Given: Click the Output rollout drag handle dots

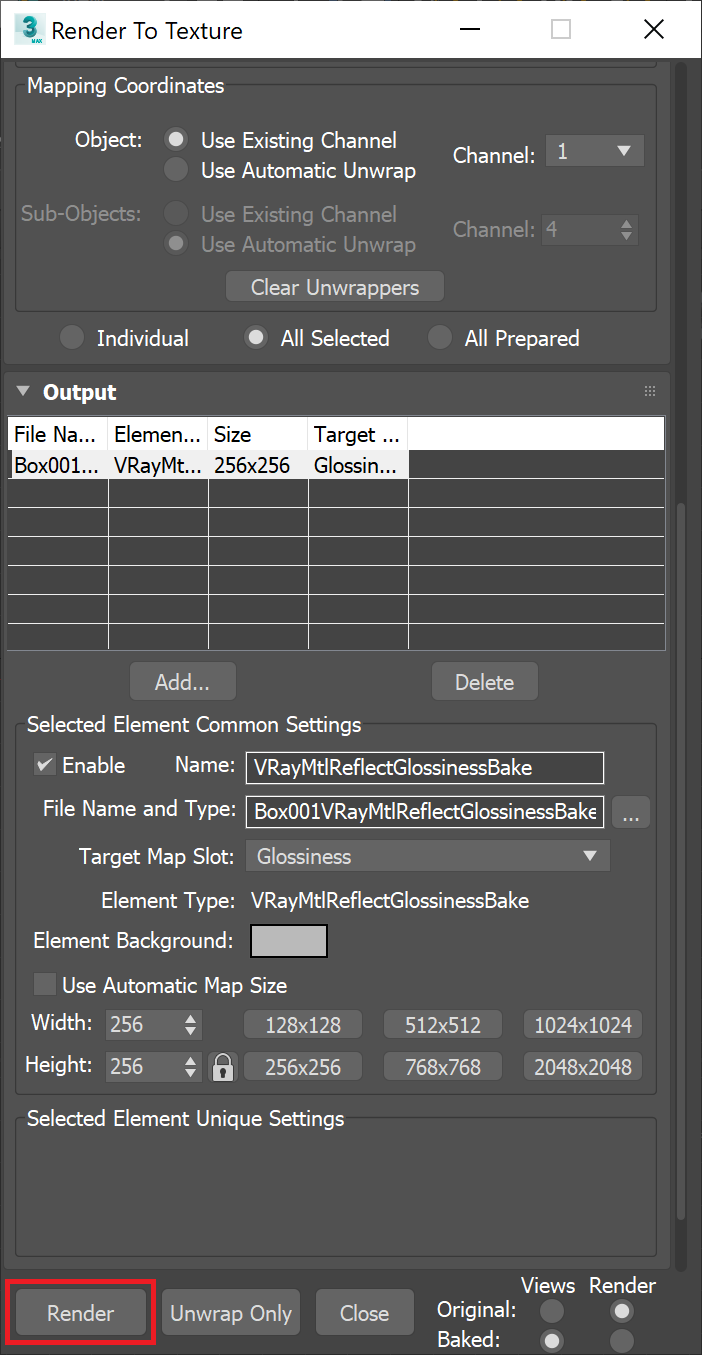Looking at the screenshot, I should click(650, 392).
